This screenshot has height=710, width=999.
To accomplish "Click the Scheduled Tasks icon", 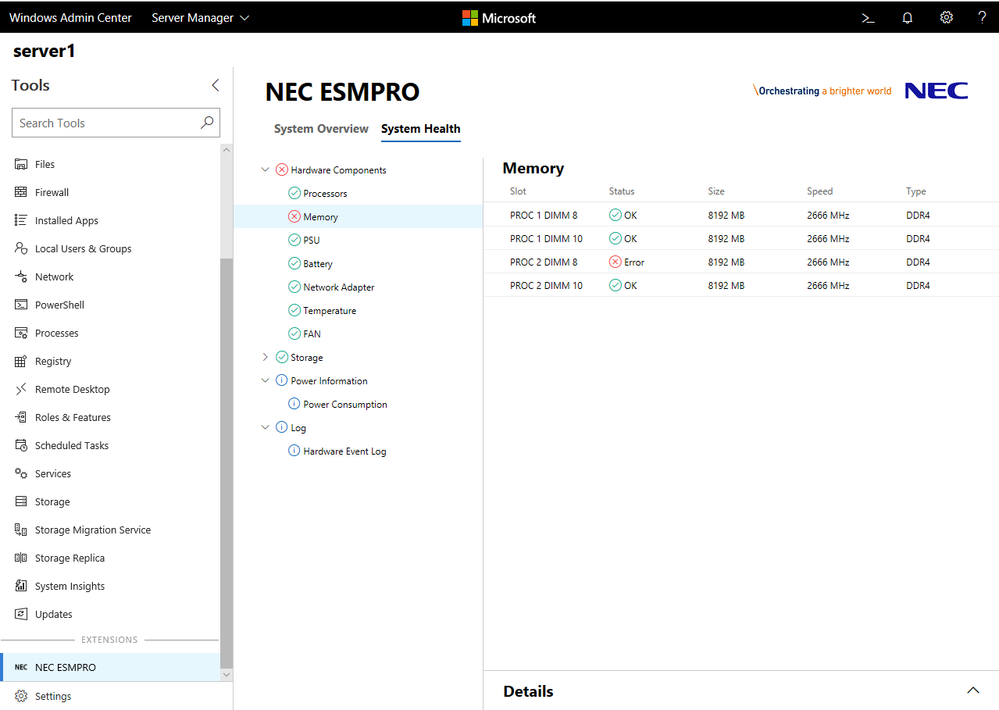I will (21, 445).
